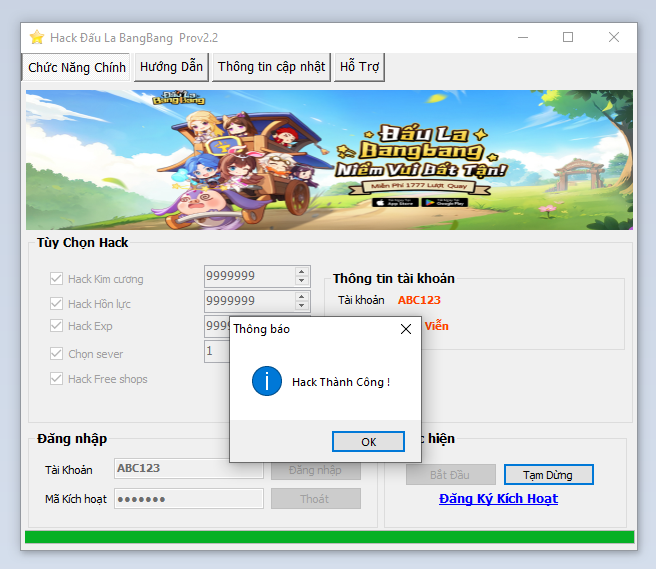Increase Kim cương value with up arrow
Image resolution: width=656 pixels, height=569 pixels.
click(301, 272)
